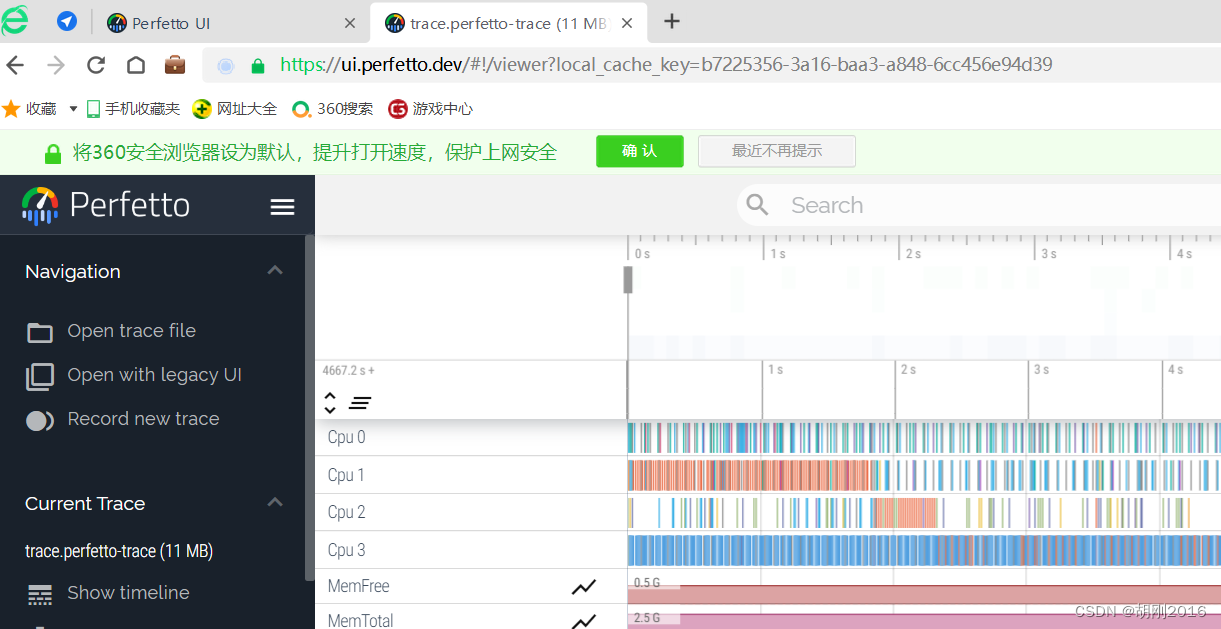Click trace.perfetto-trace (11 MB) sidebar entry
Image resolution: width=1221 pixels, height=629 pixels.
click(119, 551)
